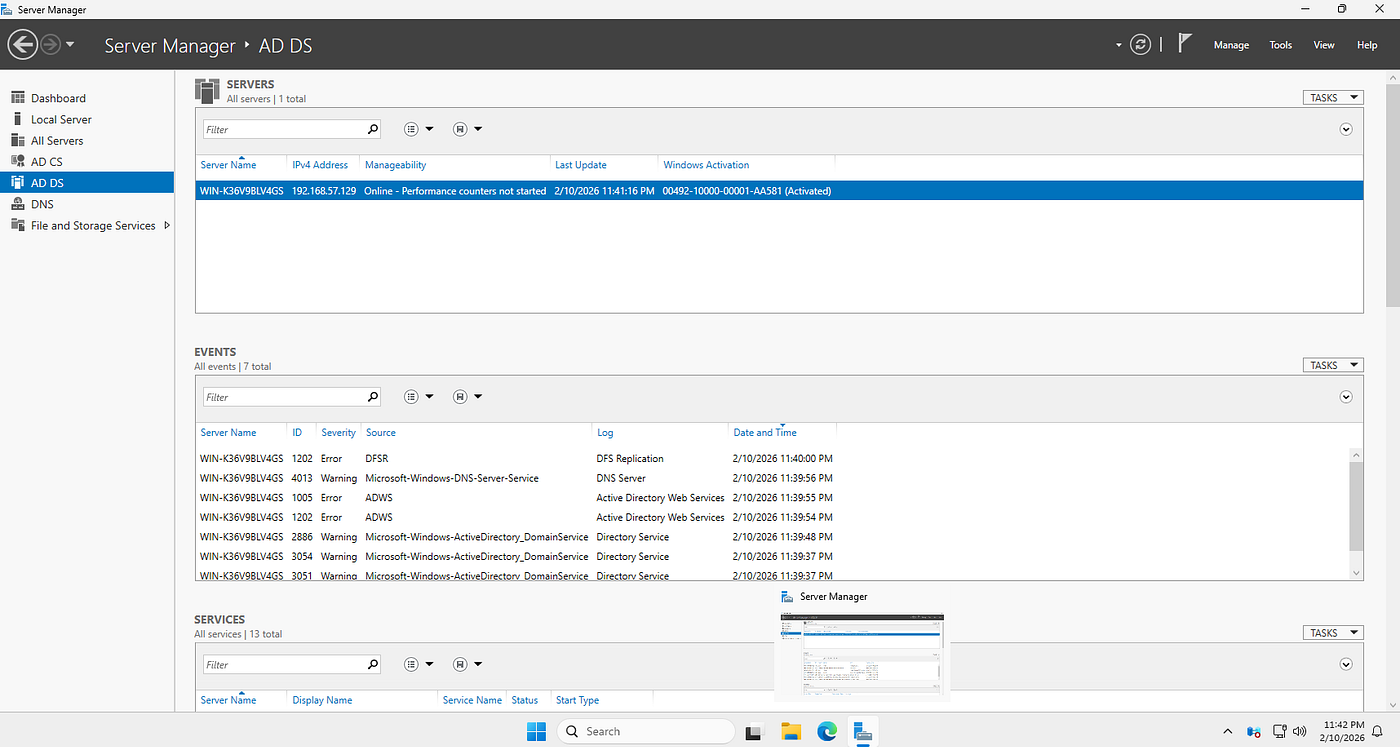
Task: Refresh Server Manager with the refresh icon
Action: pyautogui.click(x=1140, y=45)
